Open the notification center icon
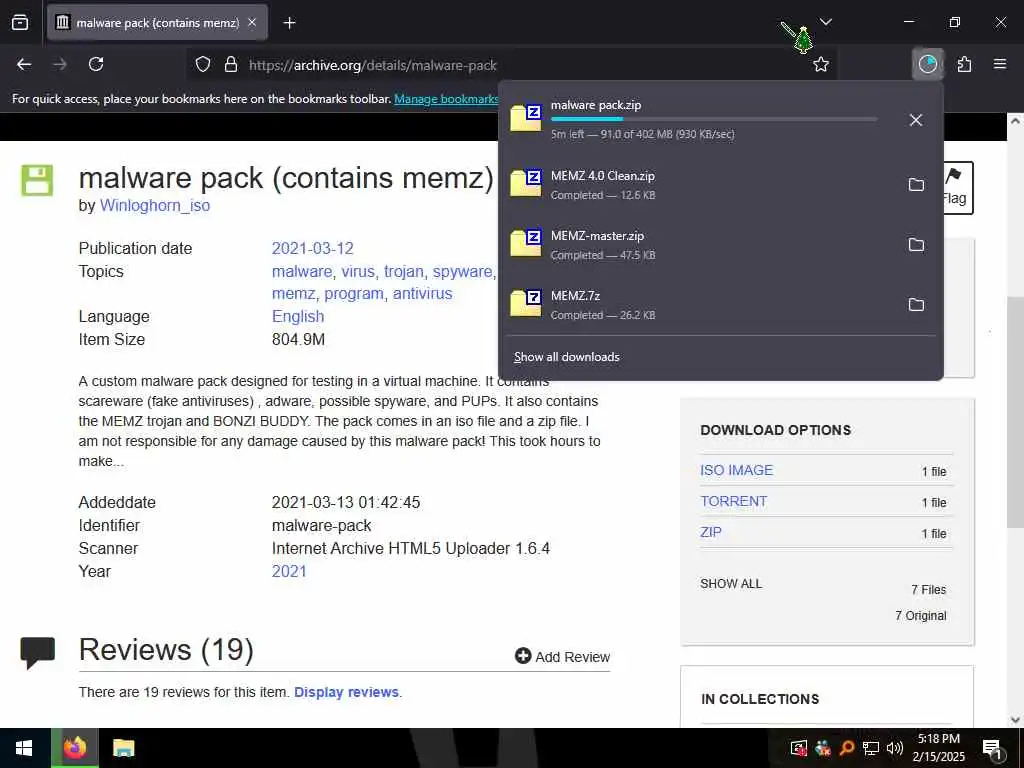Screen dimensions: 1024x768 tap(992, 749)
